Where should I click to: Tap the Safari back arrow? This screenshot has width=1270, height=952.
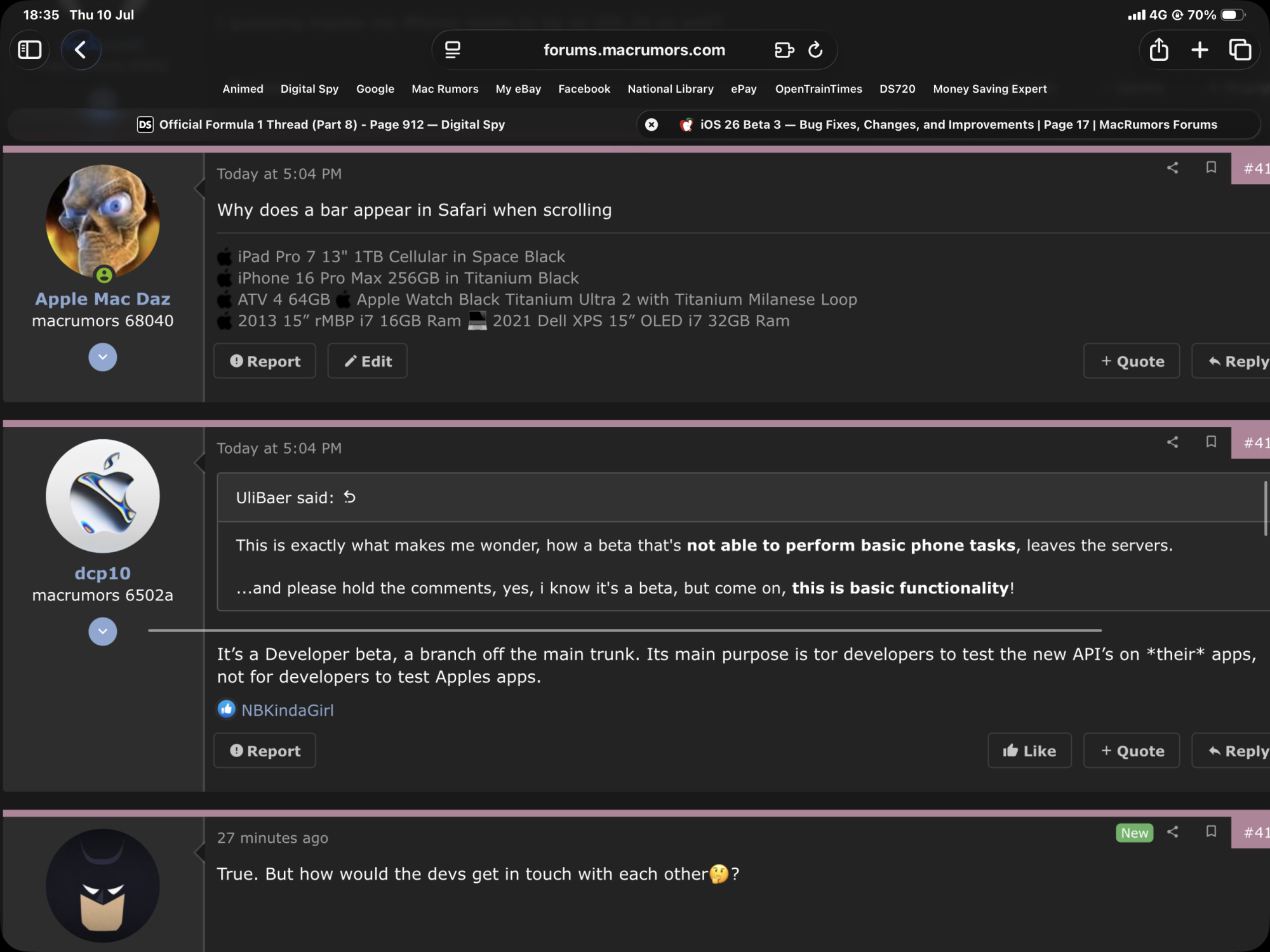pos(81,50)
